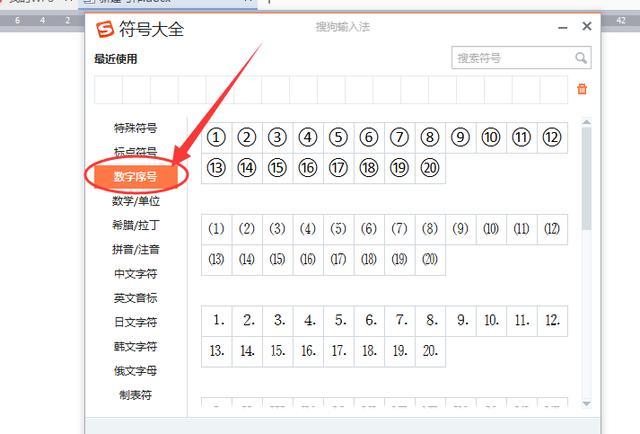Insert circled number ⑦
This screenshot has height=434, width=640.
tap(399, 137)
